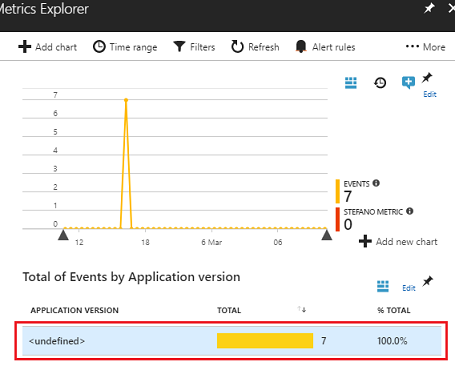Click the 'Total of Events by Application version' heading
Viewport: 455px width, 374px height.
click(131, 277)
